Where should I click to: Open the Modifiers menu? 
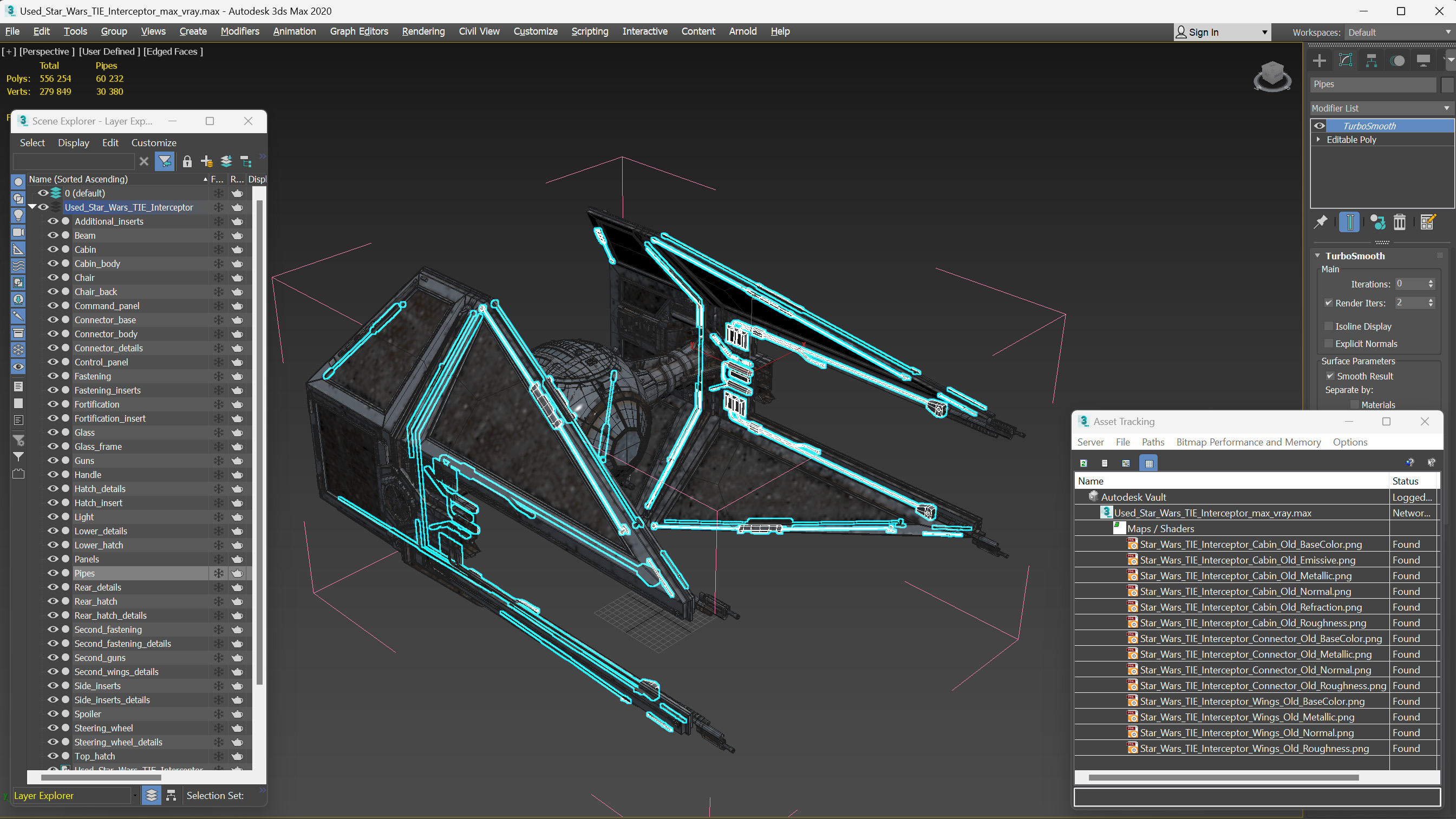pyautogui.click(x=240, y=31)
